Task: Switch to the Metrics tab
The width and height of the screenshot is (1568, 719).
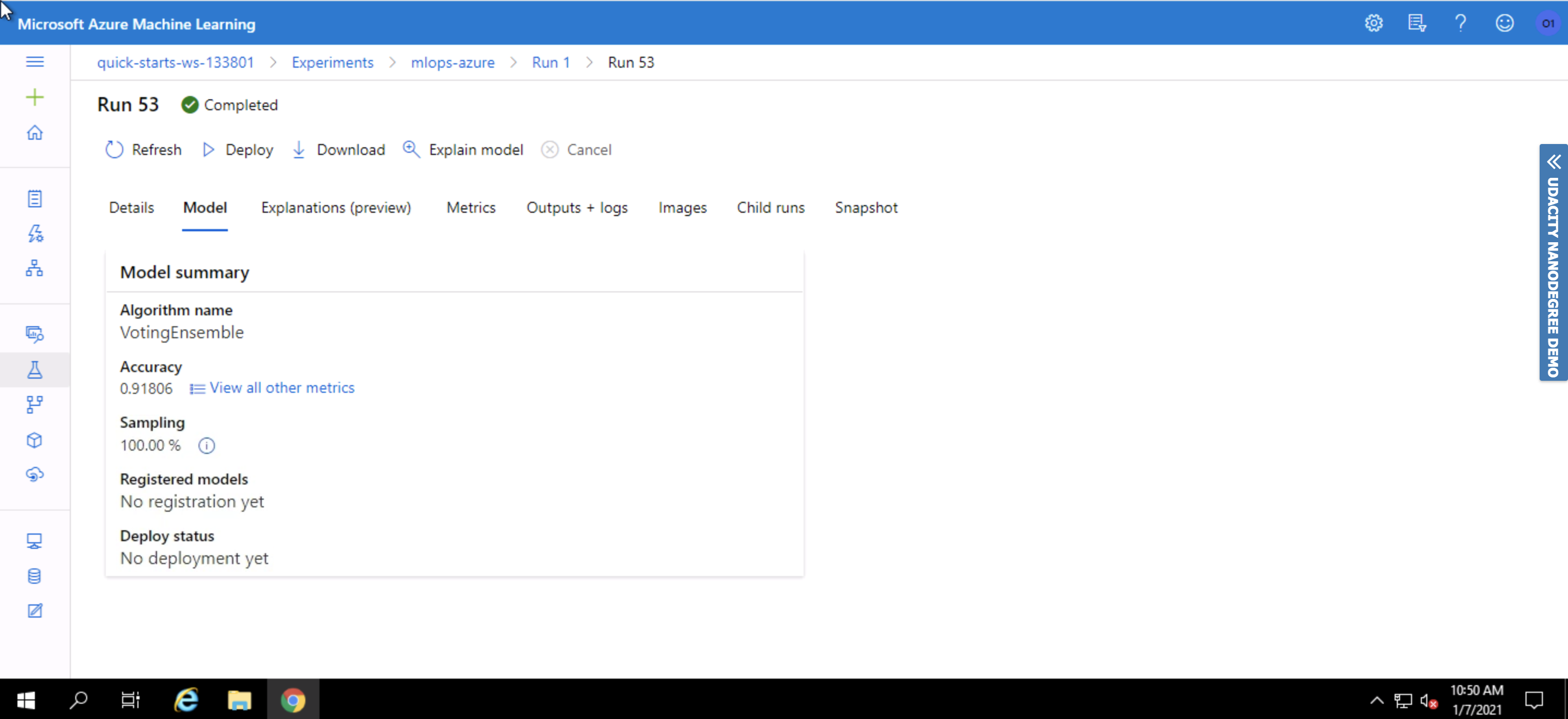Action: point(471,208)
